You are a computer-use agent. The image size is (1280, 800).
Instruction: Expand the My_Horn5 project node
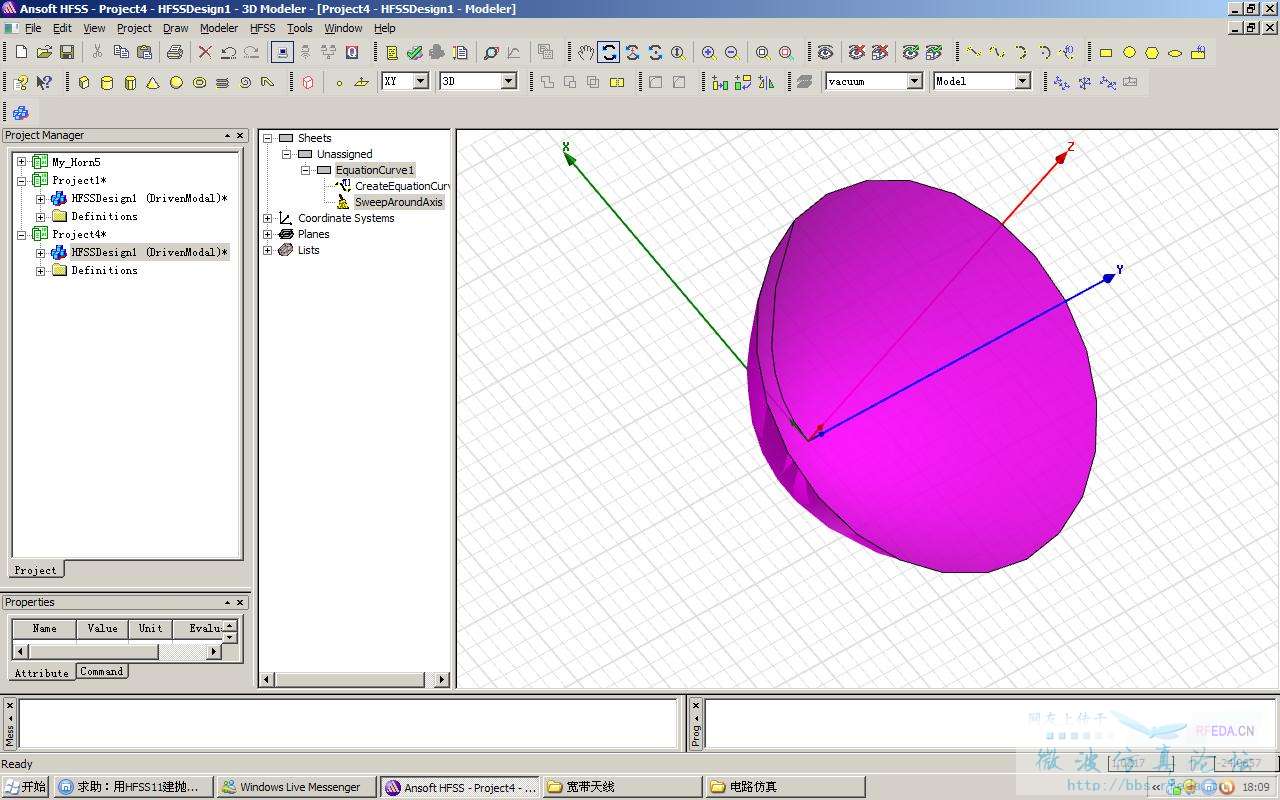point(21,162)
